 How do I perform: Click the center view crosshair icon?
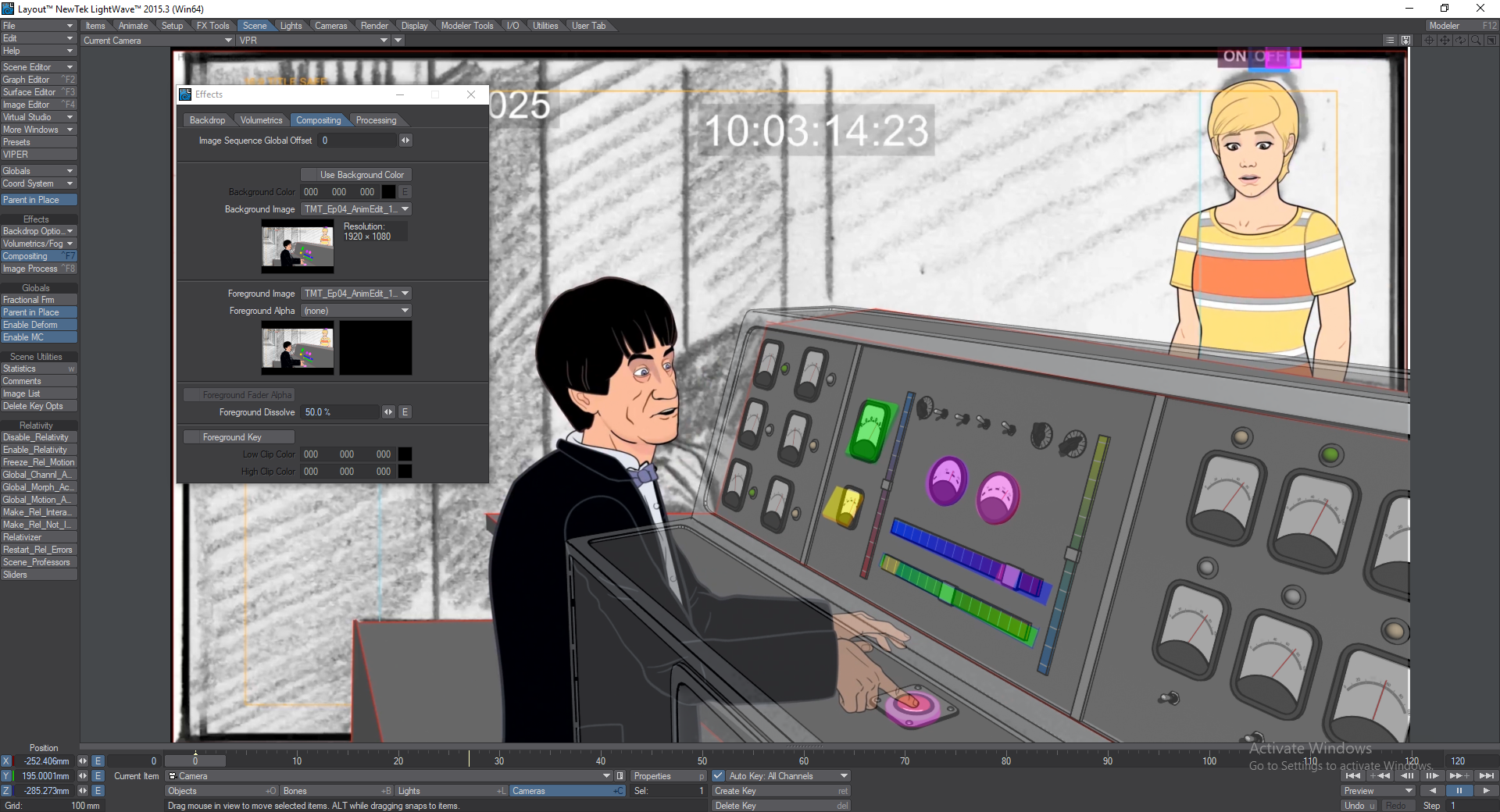click(1429, 40)
